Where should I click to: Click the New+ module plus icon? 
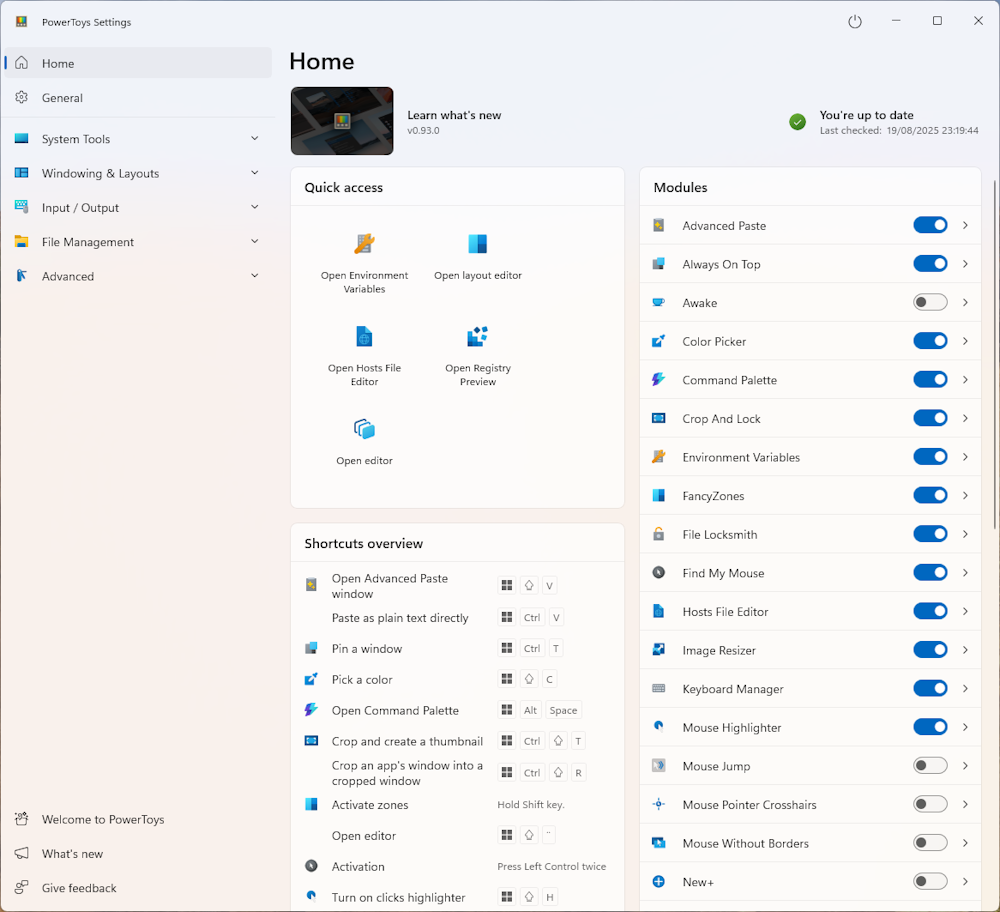click(x=659, y=881)
